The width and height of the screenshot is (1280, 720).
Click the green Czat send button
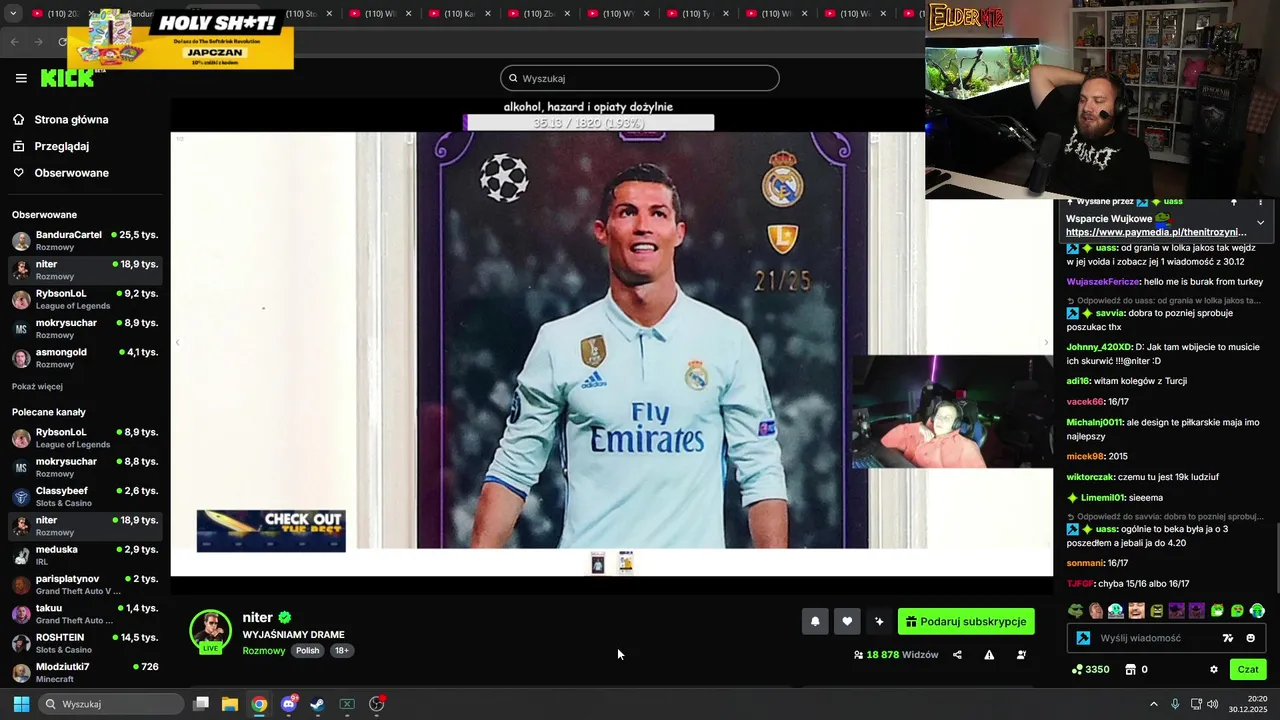pyautogui.click(x=1248, y=670)
